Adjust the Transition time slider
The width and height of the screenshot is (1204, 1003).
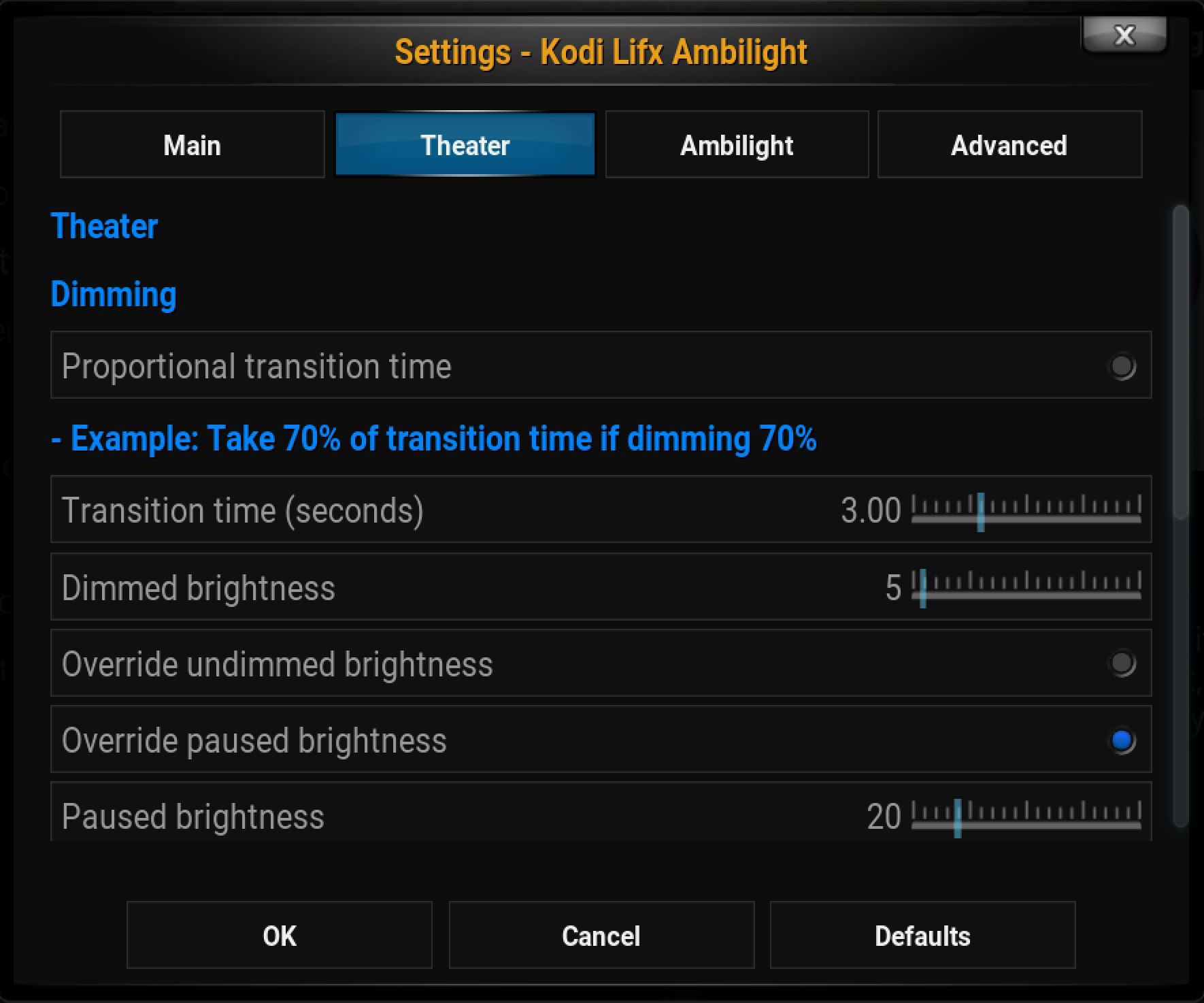1027,510
